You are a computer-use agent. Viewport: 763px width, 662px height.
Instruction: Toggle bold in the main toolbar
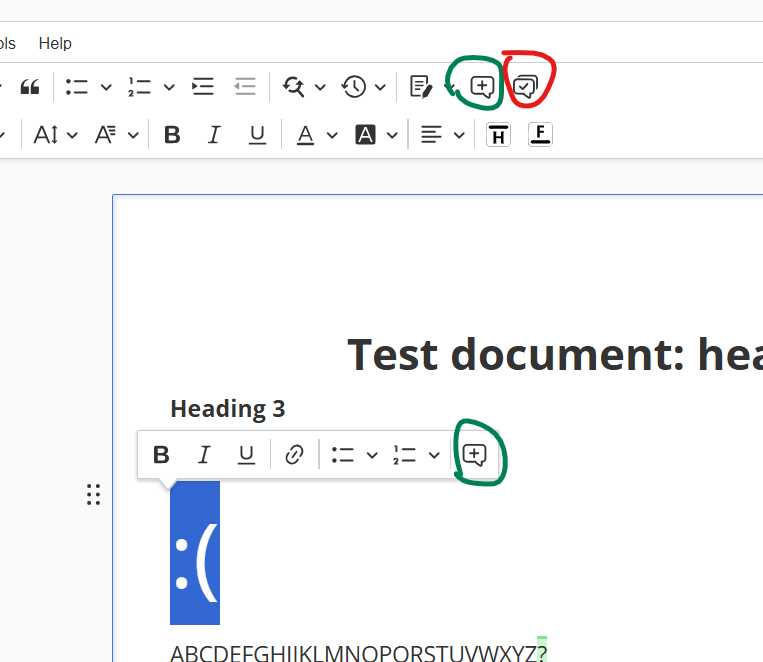point(172,135)
